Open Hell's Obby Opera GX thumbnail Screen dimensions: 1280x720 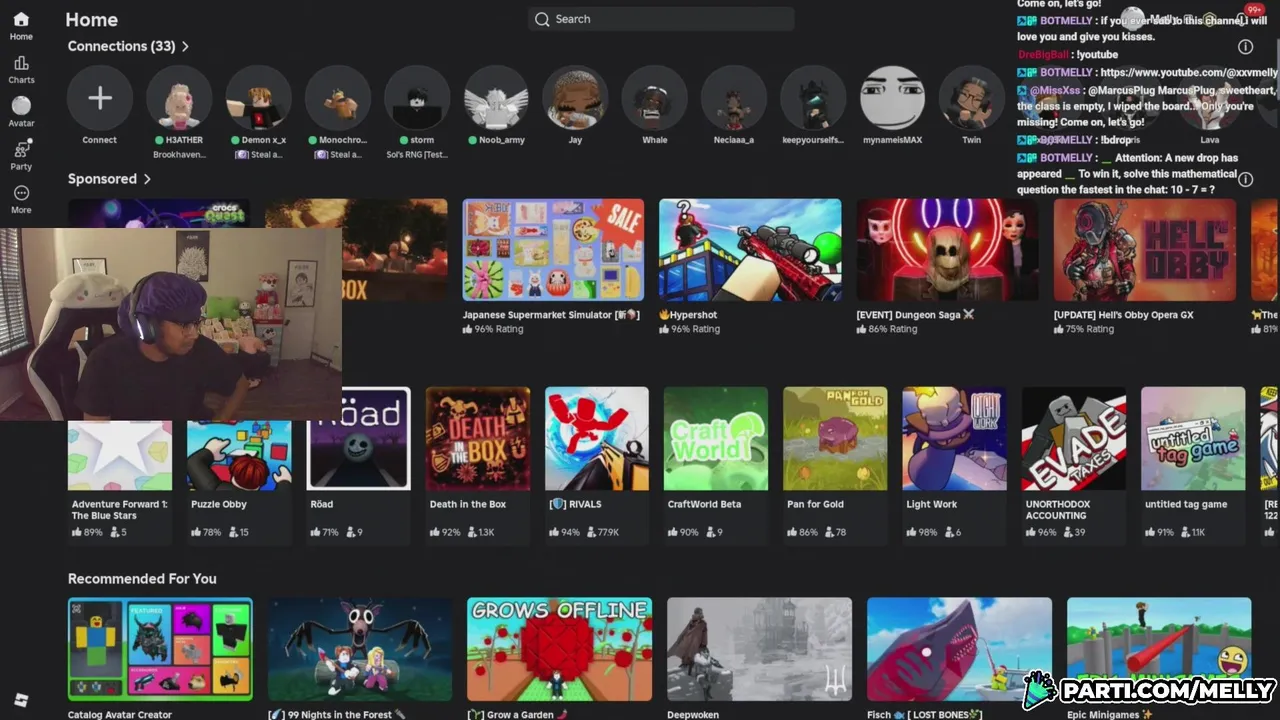point(1144,250)
